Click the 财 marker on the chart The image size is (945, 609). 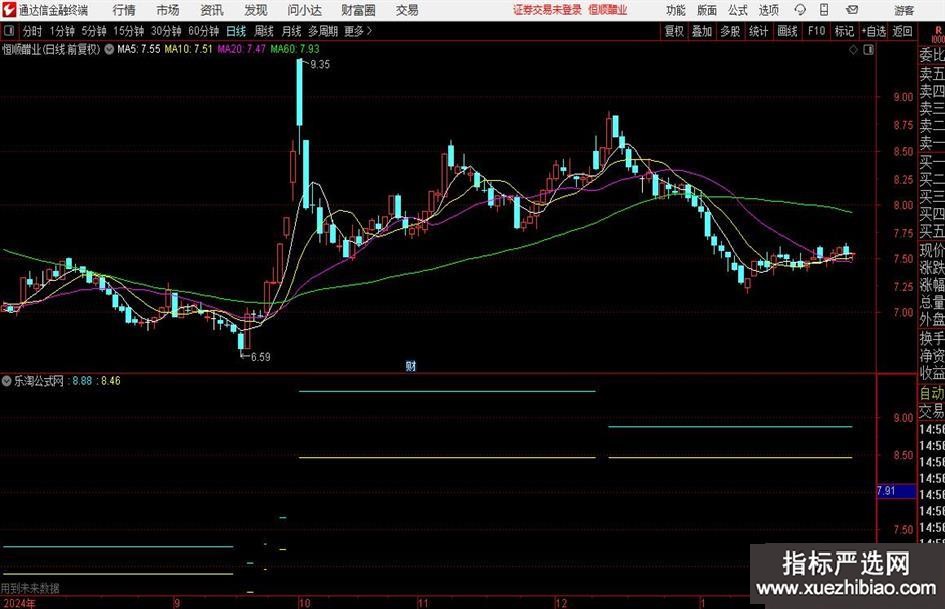coord(410,366)
